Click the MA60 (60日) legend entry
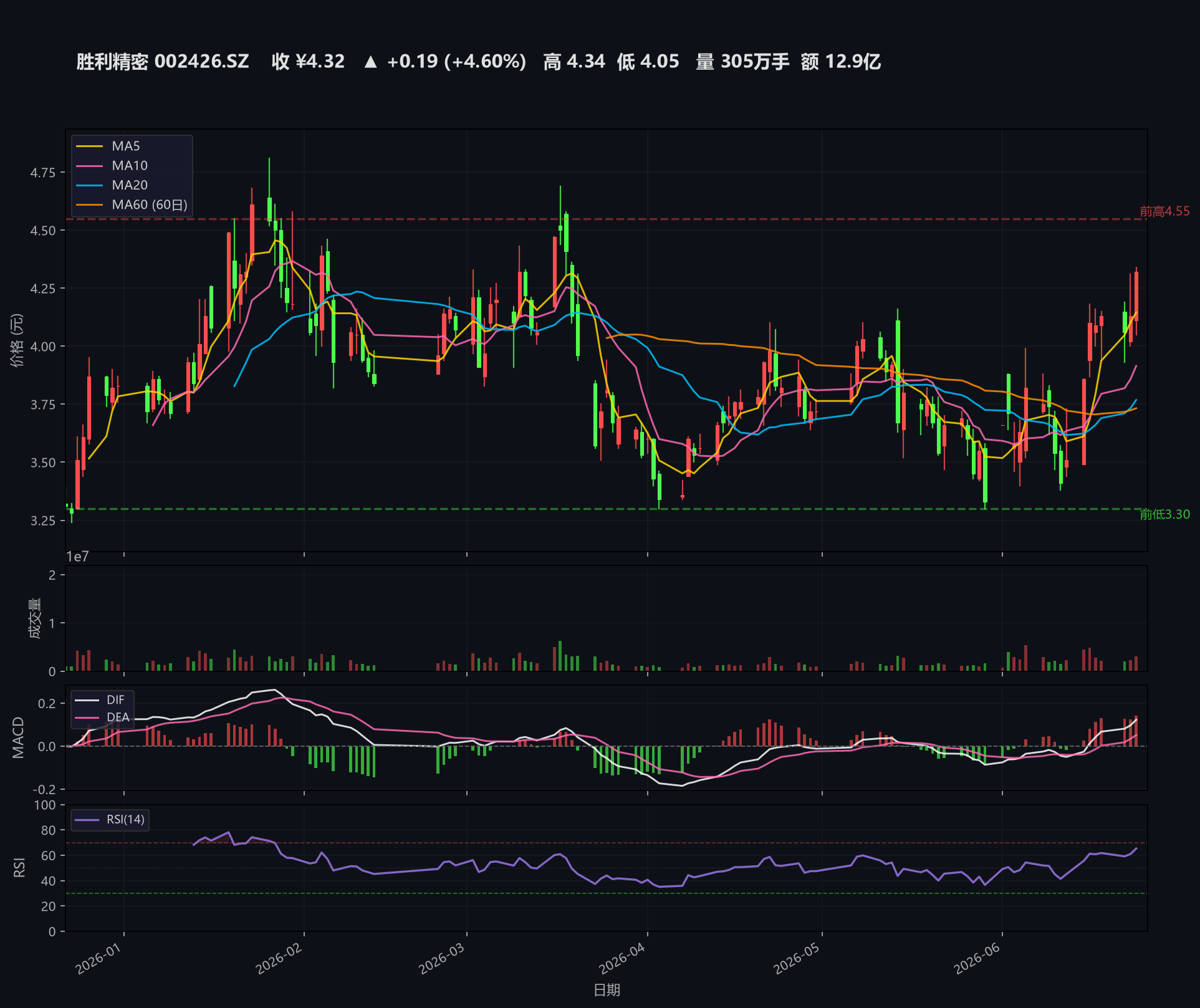This screenshot has width=1200, height=1008. tap(132, 204)
